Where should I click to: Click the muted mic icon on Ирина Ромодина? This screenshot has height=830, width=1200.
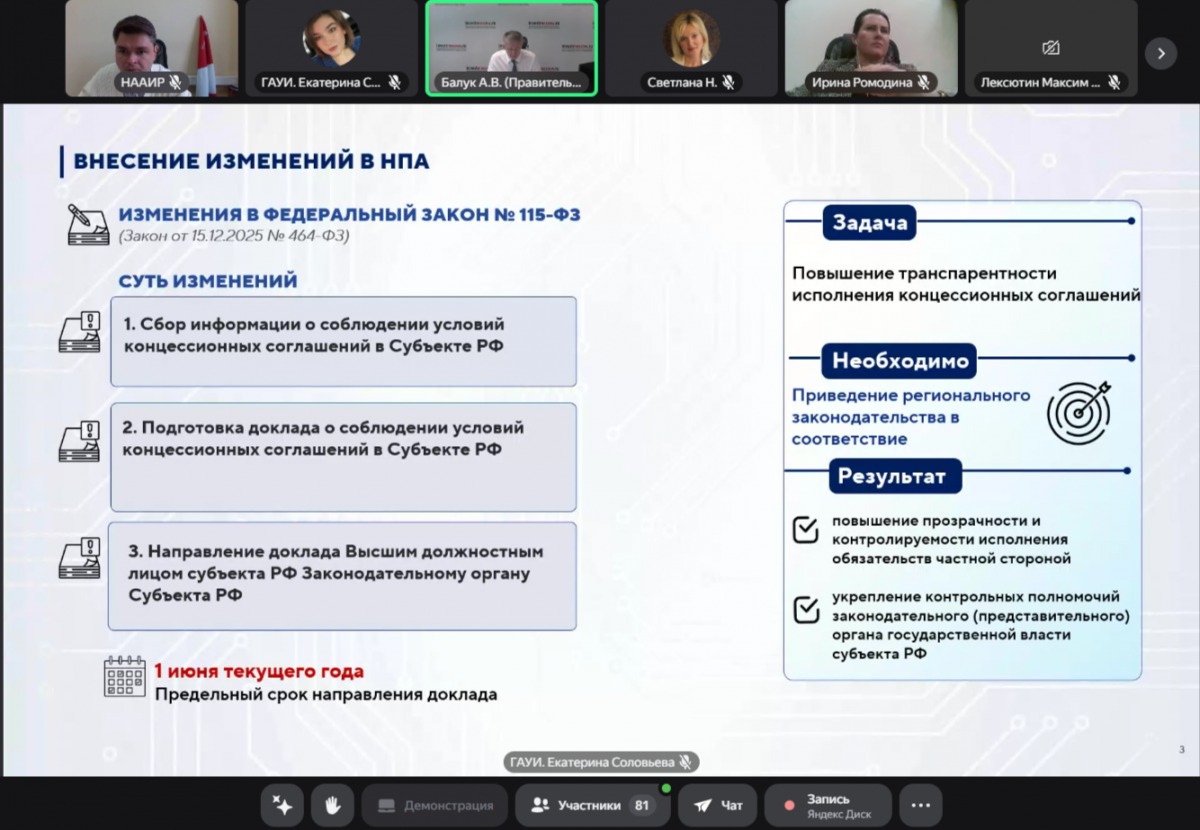(x=923, y=83)
